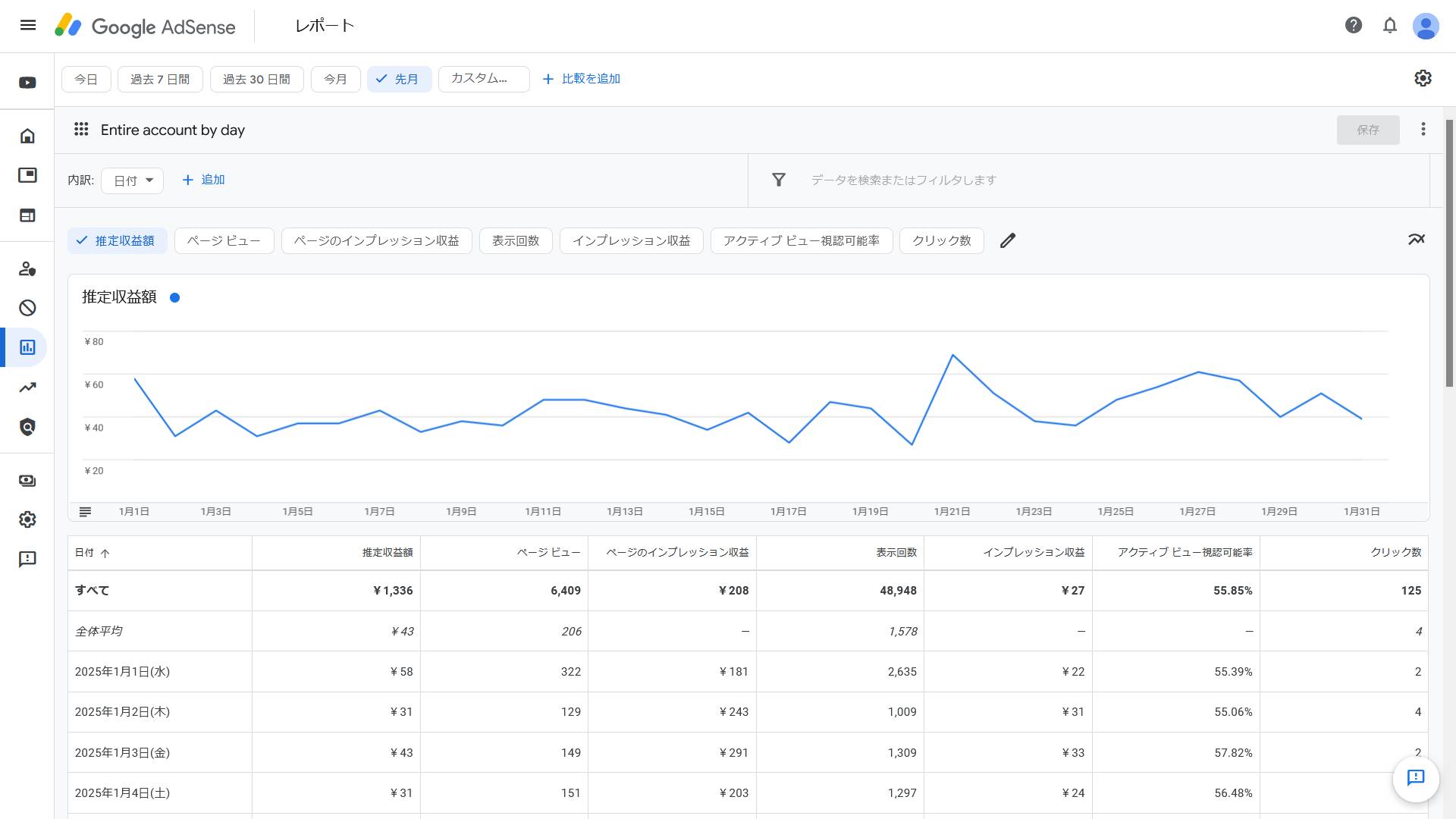The width and height of the screenshot is (1456, 819).
Task: Click the filter funnel icon
Action: coord(779,180)
